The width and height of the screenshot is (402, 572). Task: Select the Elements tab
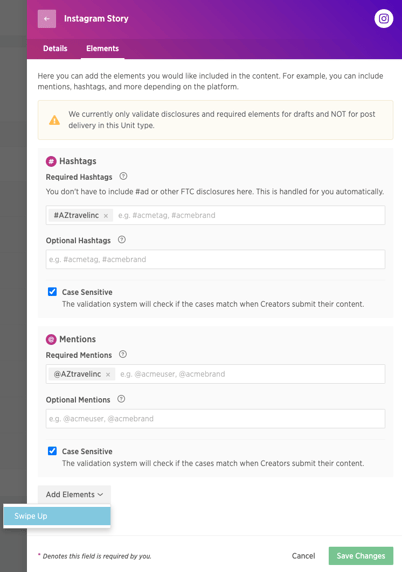[103, 49]
